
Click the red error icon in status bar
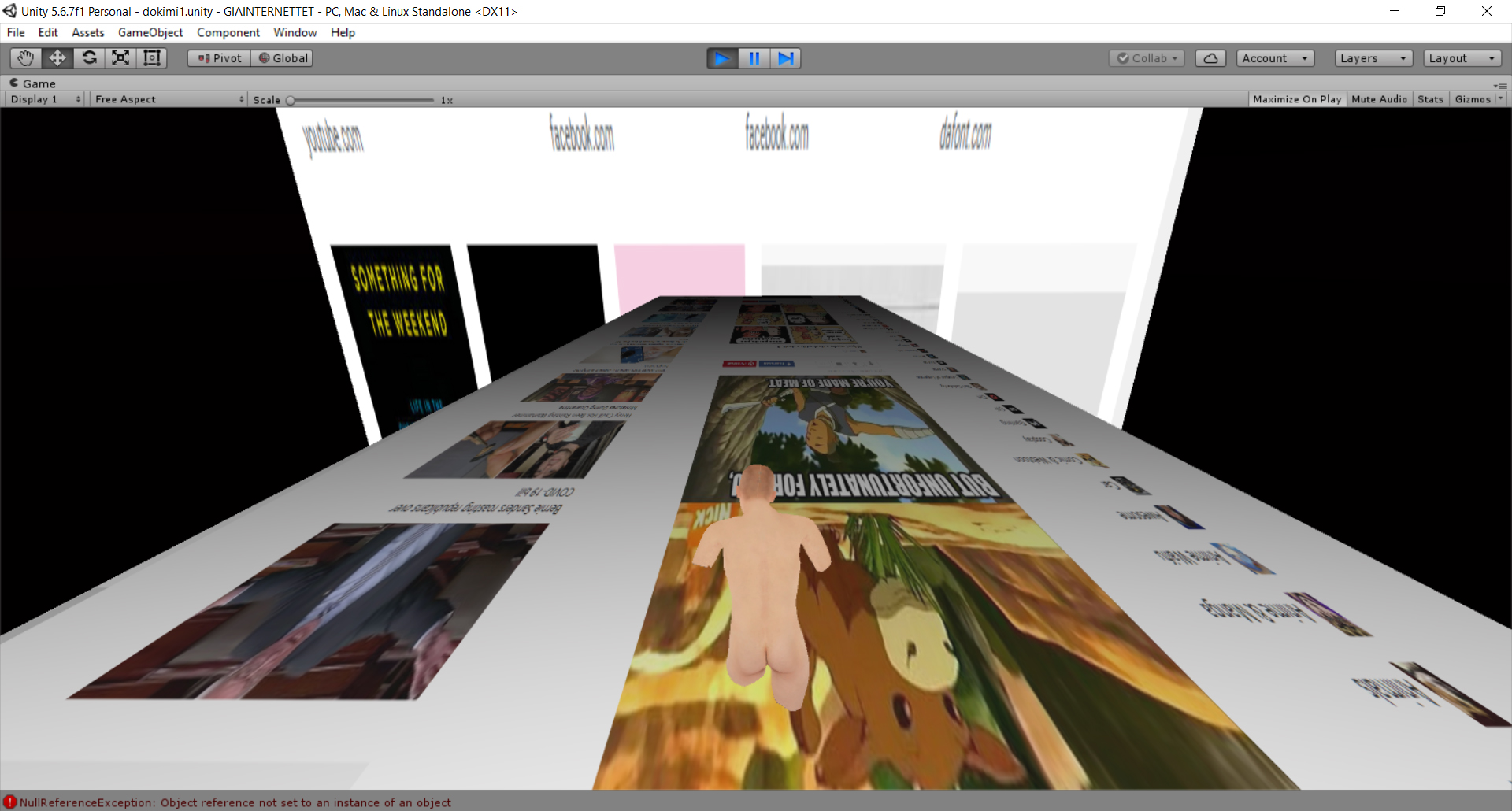coord(9,802)
